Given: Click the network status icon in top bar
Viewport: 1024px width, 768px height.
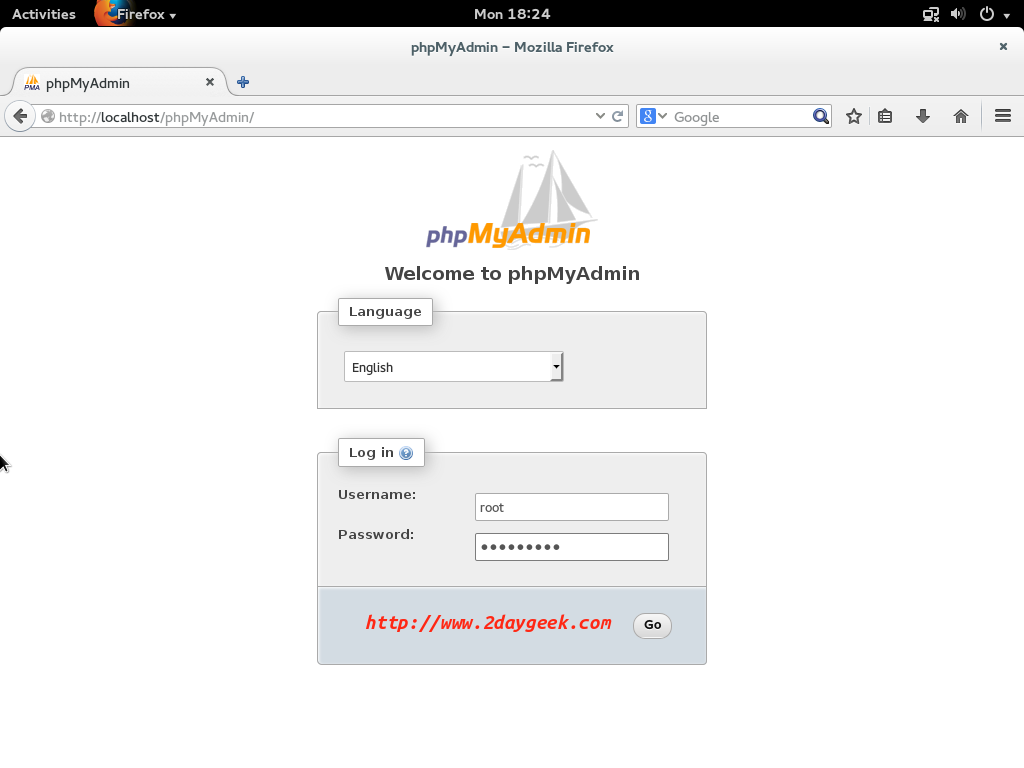Looking at the screenshot, I should click(x=931, y=14).
